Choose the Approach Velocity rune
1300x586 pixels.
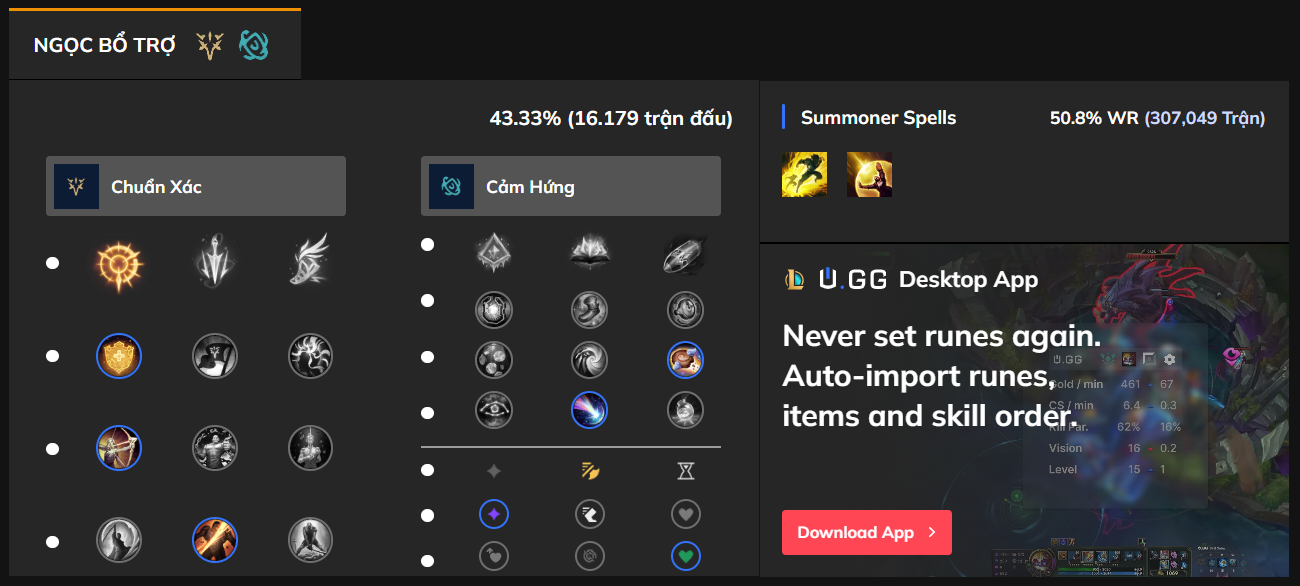(589, 410)
